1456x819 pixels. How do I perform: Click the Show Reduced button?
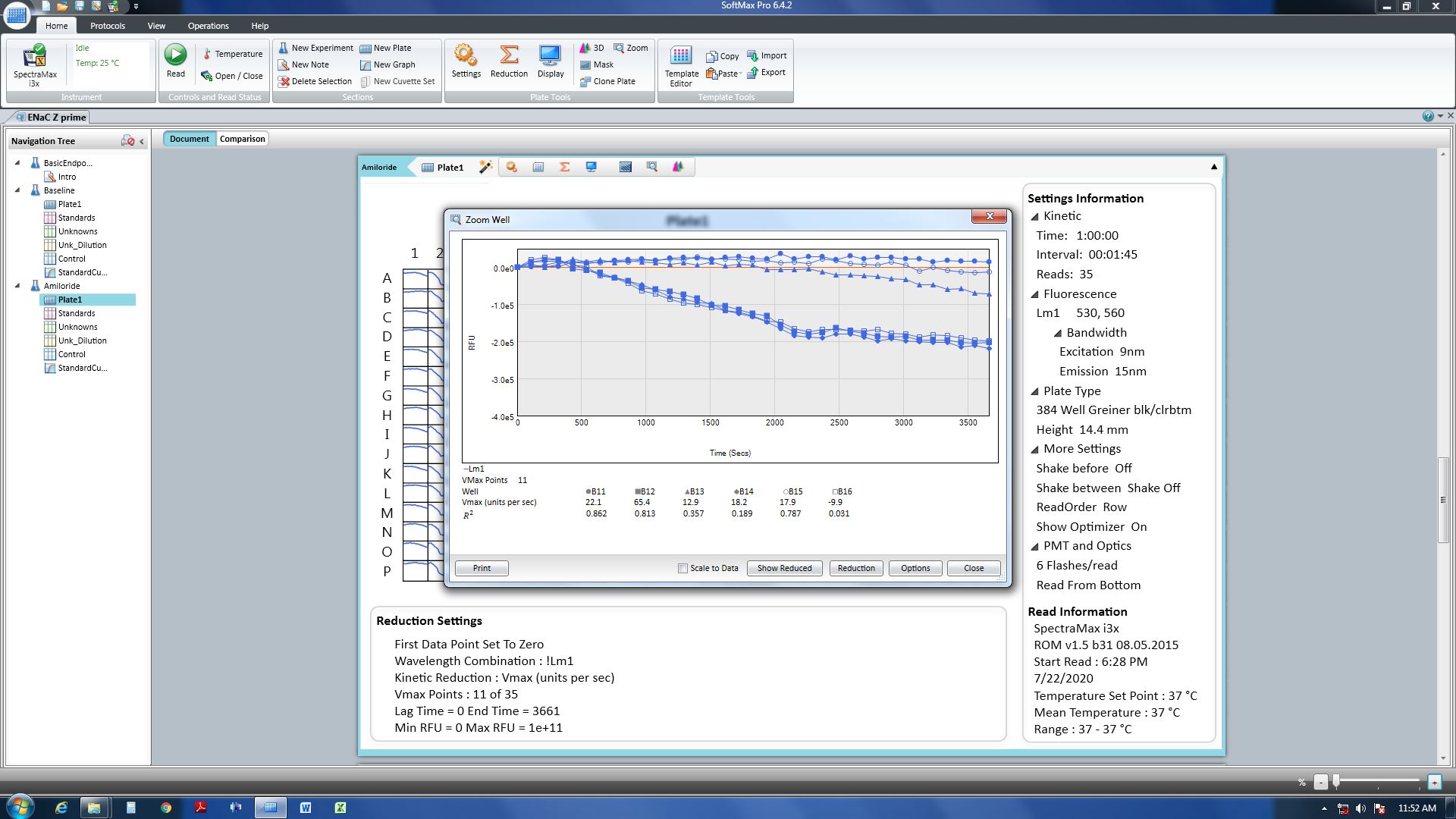tap(784, 568)
